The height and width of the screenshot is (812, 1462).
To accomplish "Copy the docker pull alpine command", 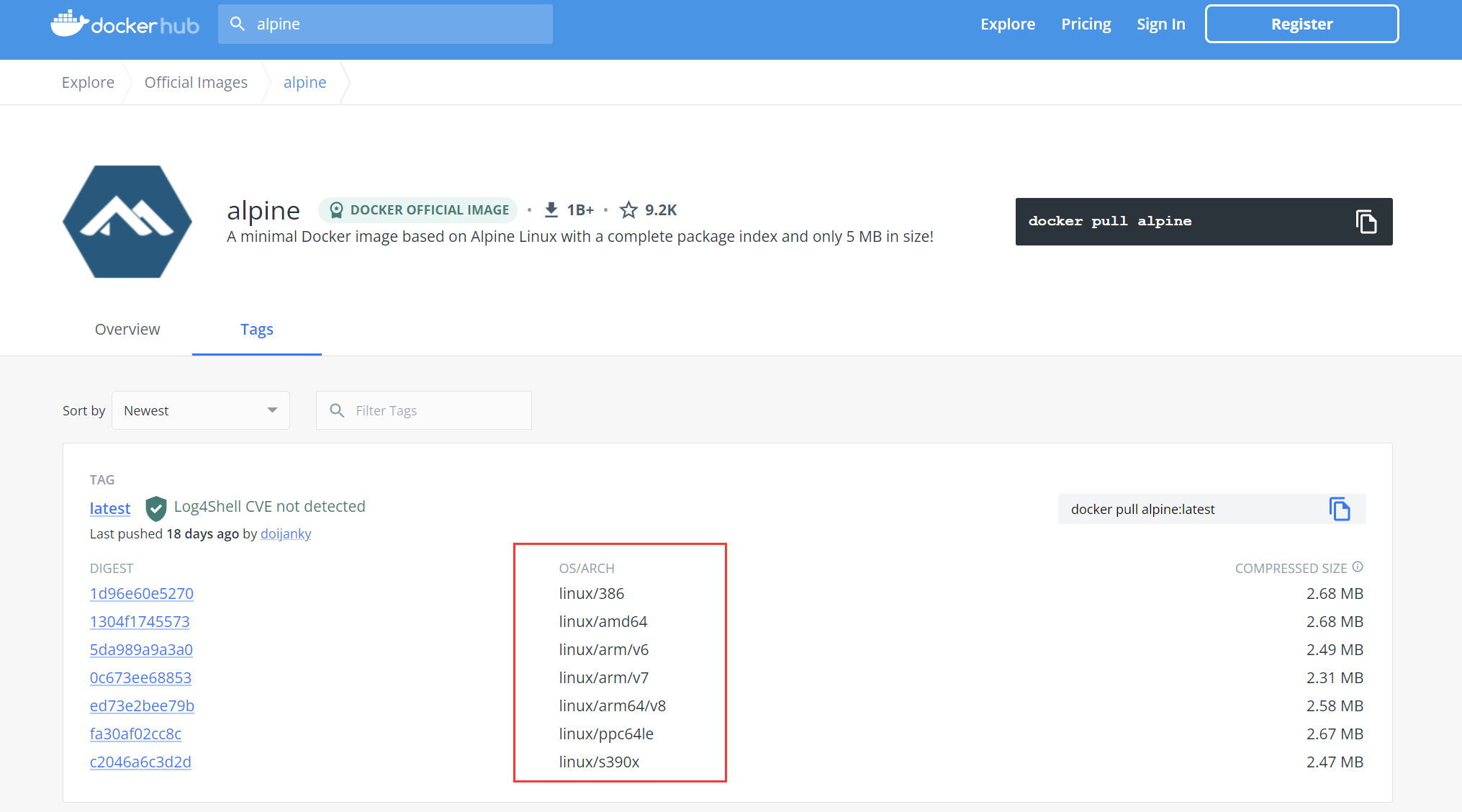I will click(x=1366, y=222).
